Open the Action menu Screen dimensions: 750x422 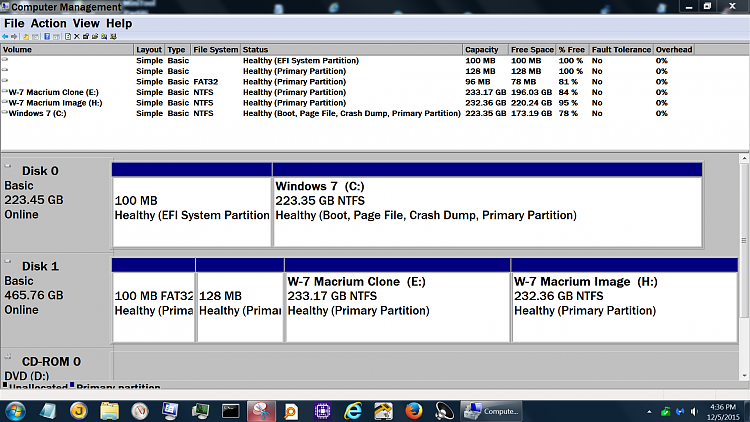click(48, 23)
